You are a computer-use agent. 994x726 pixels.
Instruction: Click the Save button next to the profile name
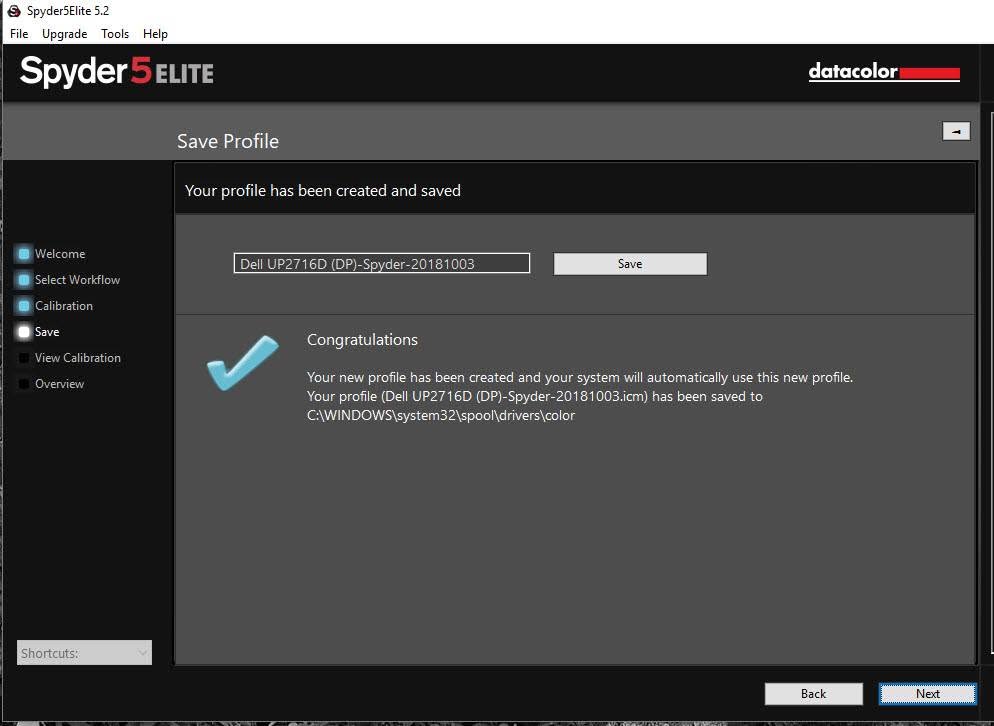click(x=630, y=264)
